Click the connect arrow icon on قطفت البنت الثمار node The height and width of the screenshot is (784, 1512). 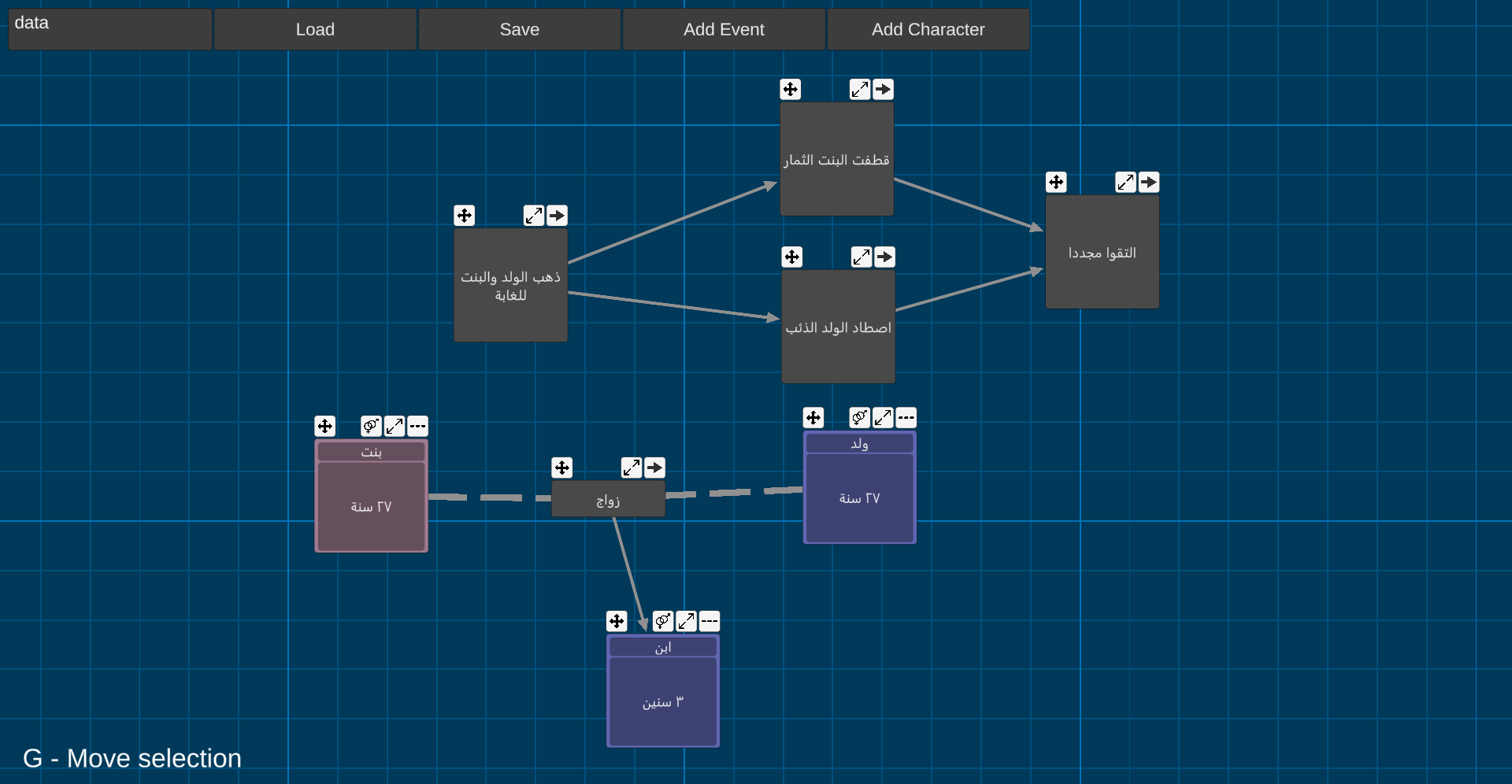click(x=884, y=89)
